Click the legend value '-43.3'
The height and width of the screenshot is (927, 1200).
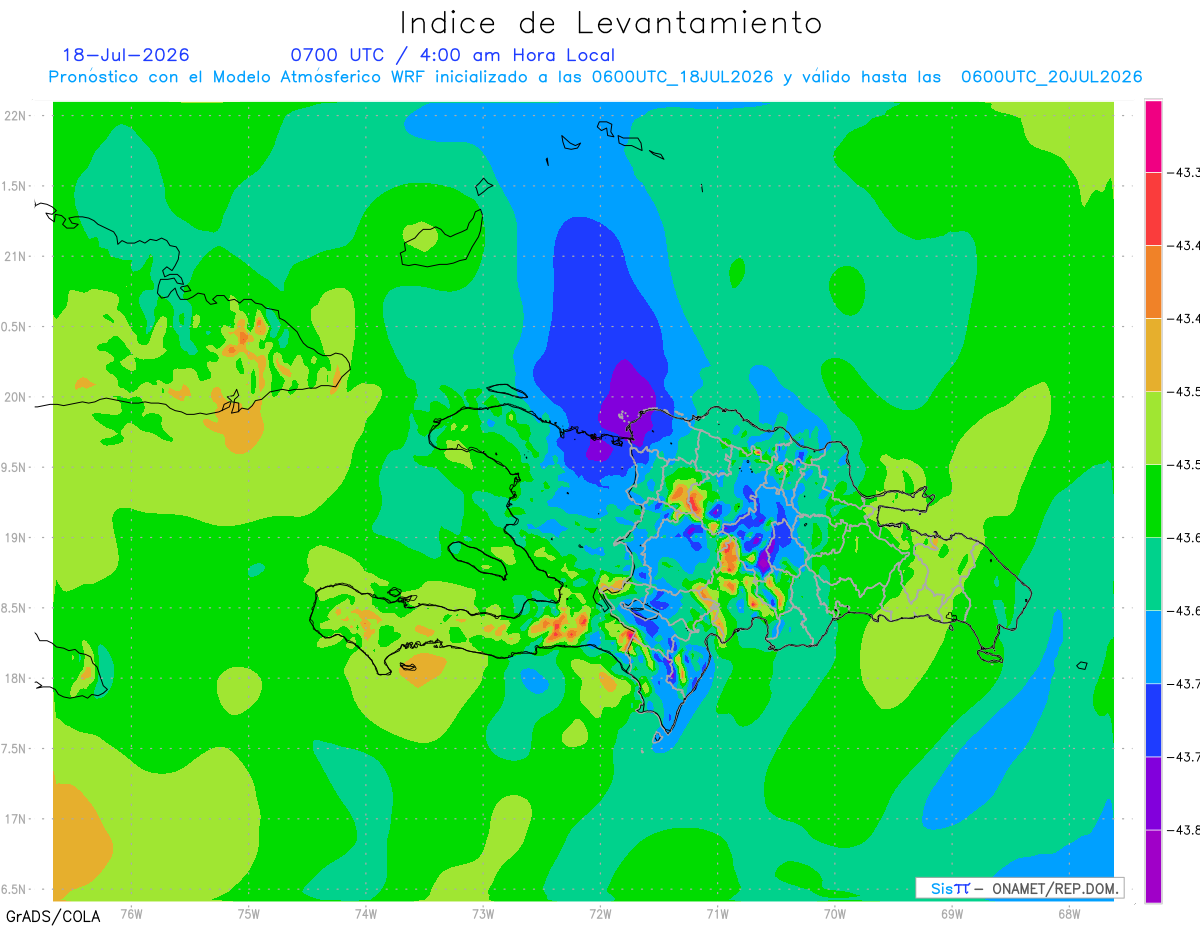(x=1186, y=173)
